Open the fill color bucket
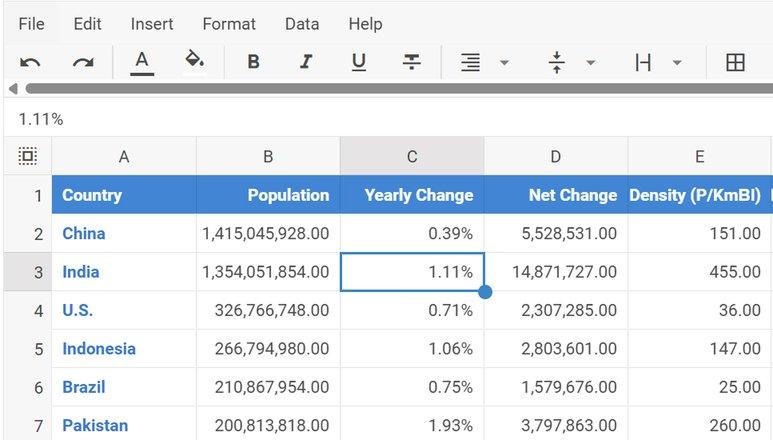The width and height of the screenshot is (773, 440). tap(195, 59)
